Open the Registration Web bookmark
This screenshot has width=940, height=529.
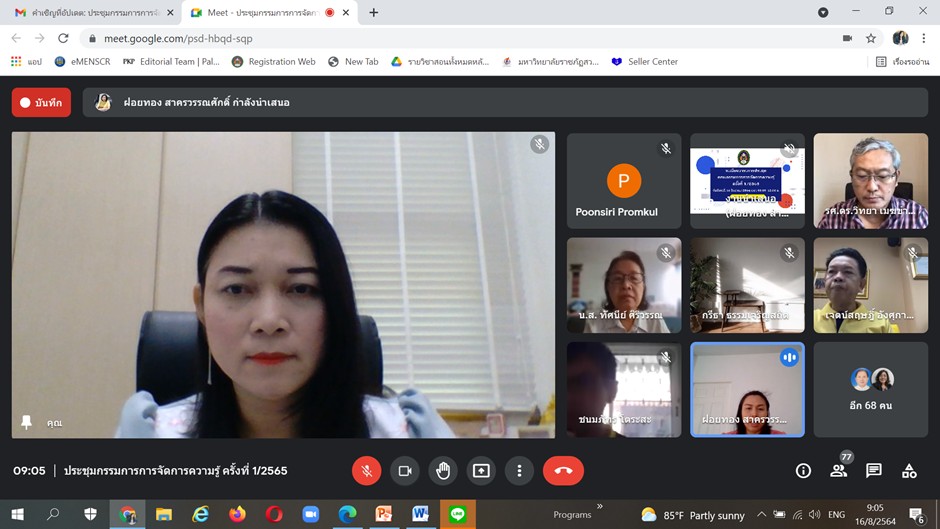273,61
